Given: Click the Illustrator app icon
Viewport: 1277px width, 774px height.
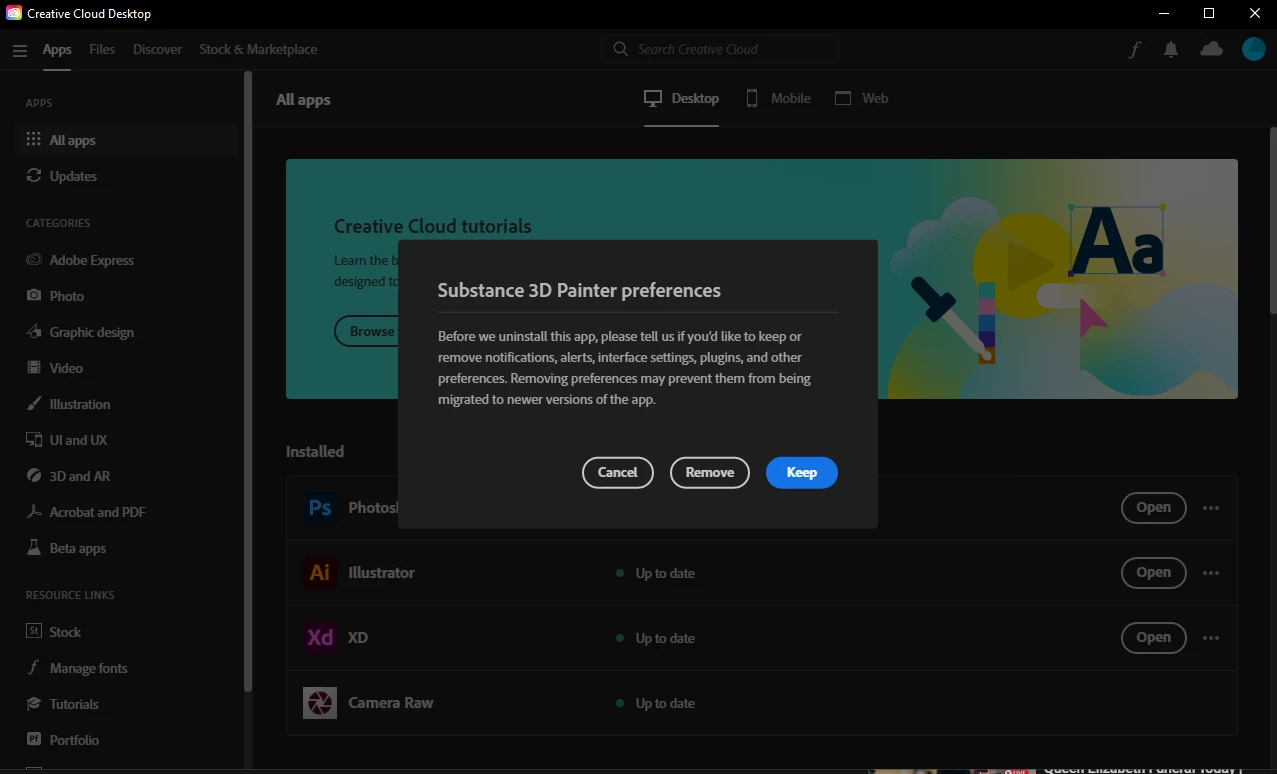Looking at the screenshot, I should [320, 573].
